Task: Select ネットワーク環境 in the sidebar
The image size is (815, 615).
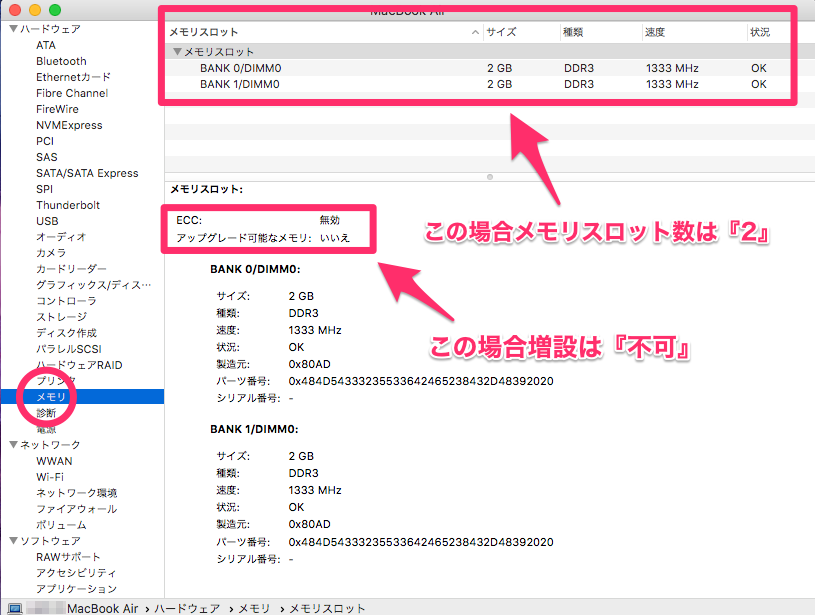Action: point(76,493)
